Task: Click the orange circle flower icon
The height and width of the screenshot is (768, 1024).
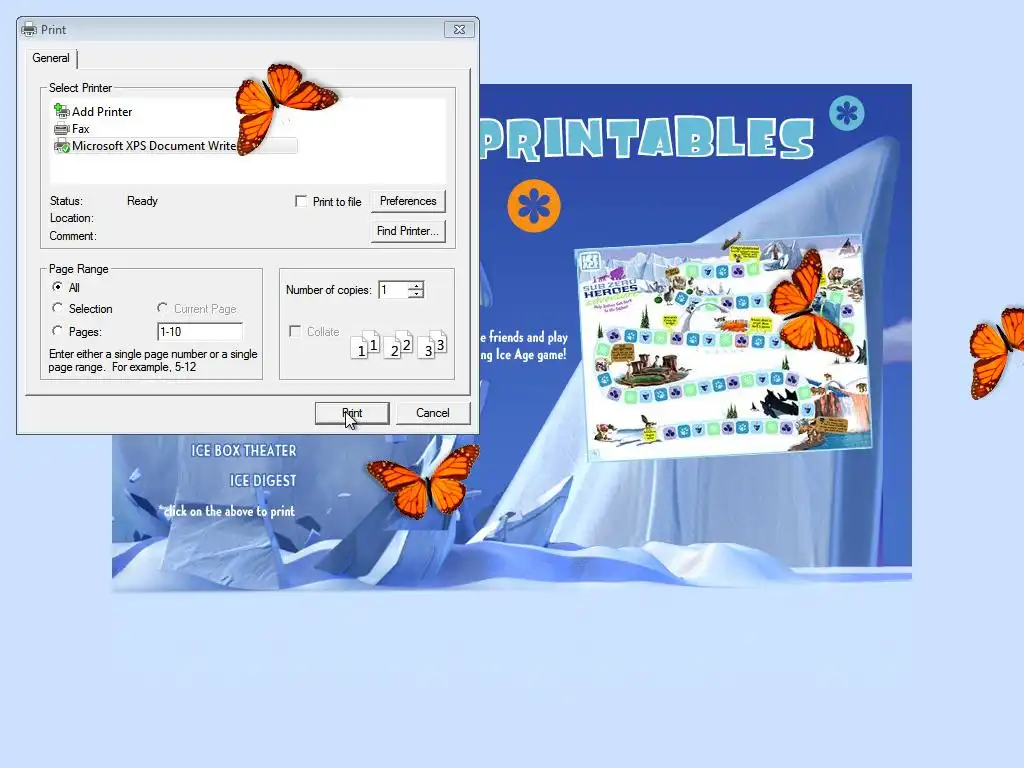Action: tap(534, 206)
